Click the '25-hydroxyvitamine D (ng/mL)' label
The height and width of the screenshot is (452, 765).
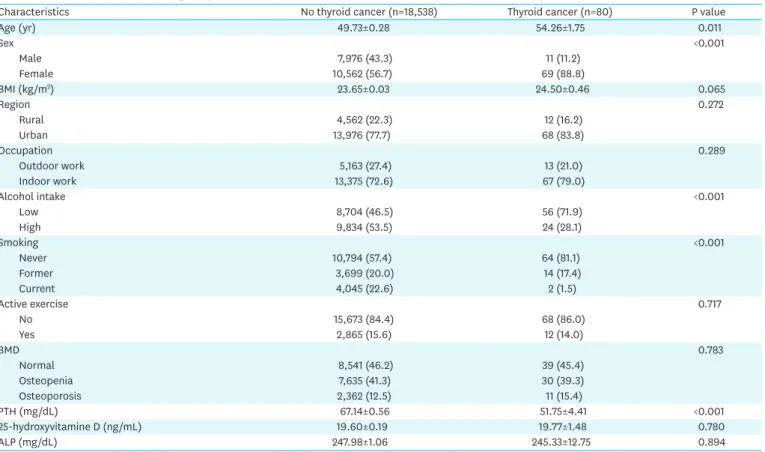tap(71, 427)
